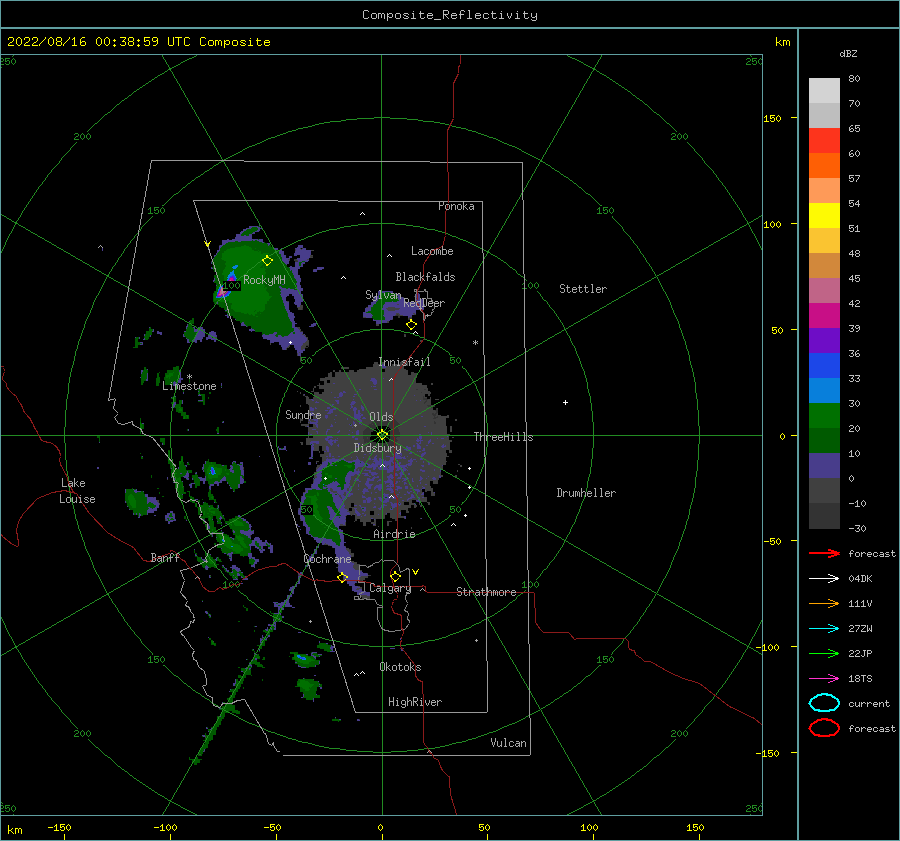Click the Vulcan label
This screenshot has width=900, height=841.
[x=509, y=743]
